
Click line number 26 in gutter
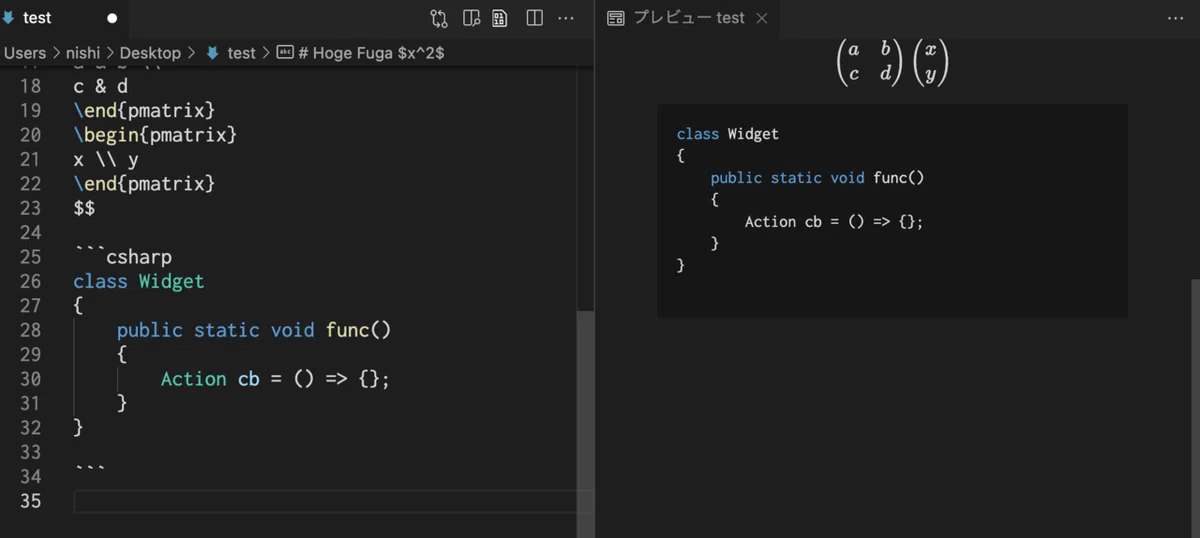pyautogui.click(x=30, y=281)
